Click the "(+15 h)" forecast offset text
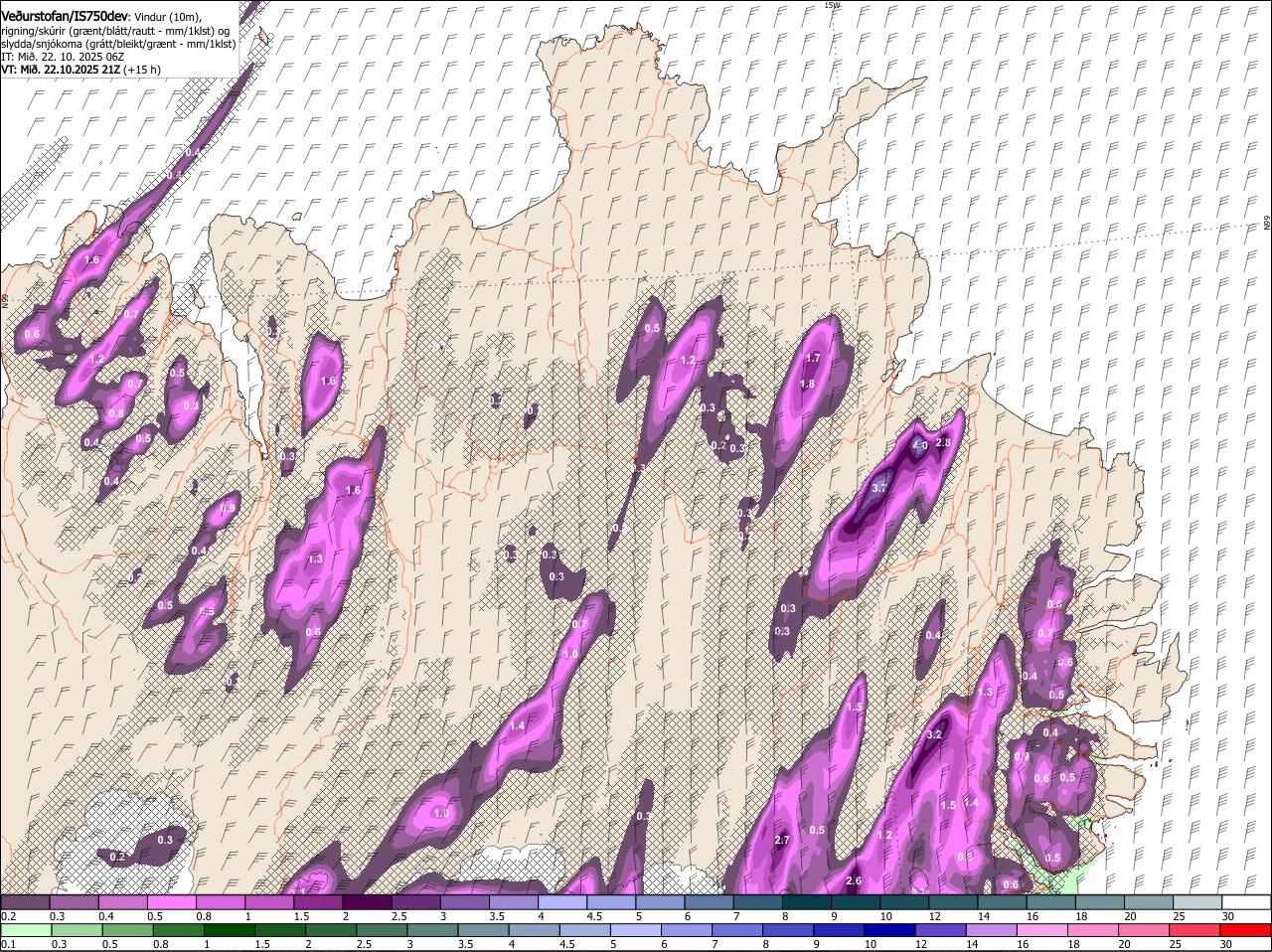 tap(142, 70)
